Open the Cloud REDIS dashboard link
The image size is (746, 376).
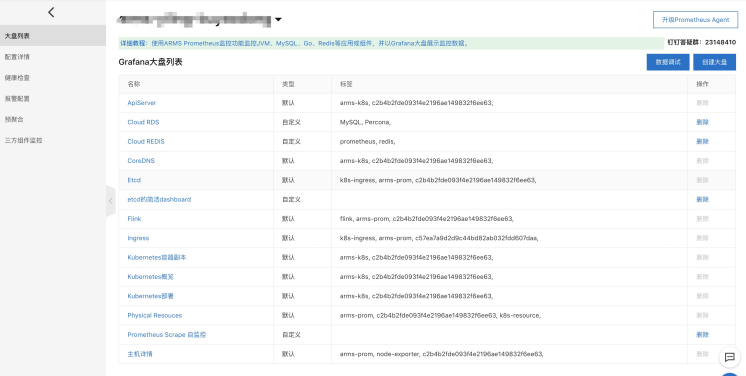pyautogui.click(x=146, y=141)
